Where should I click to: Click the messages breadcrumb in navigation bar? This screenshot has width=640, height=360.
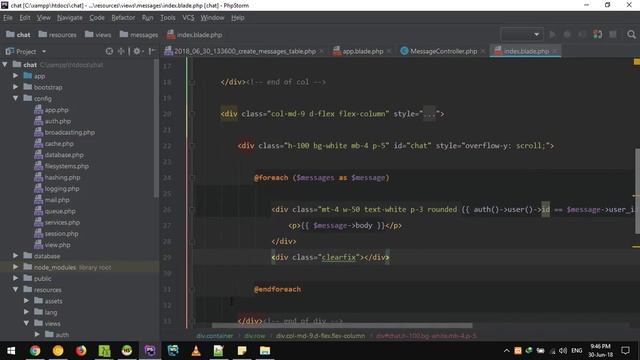click(x=139, y=35)
